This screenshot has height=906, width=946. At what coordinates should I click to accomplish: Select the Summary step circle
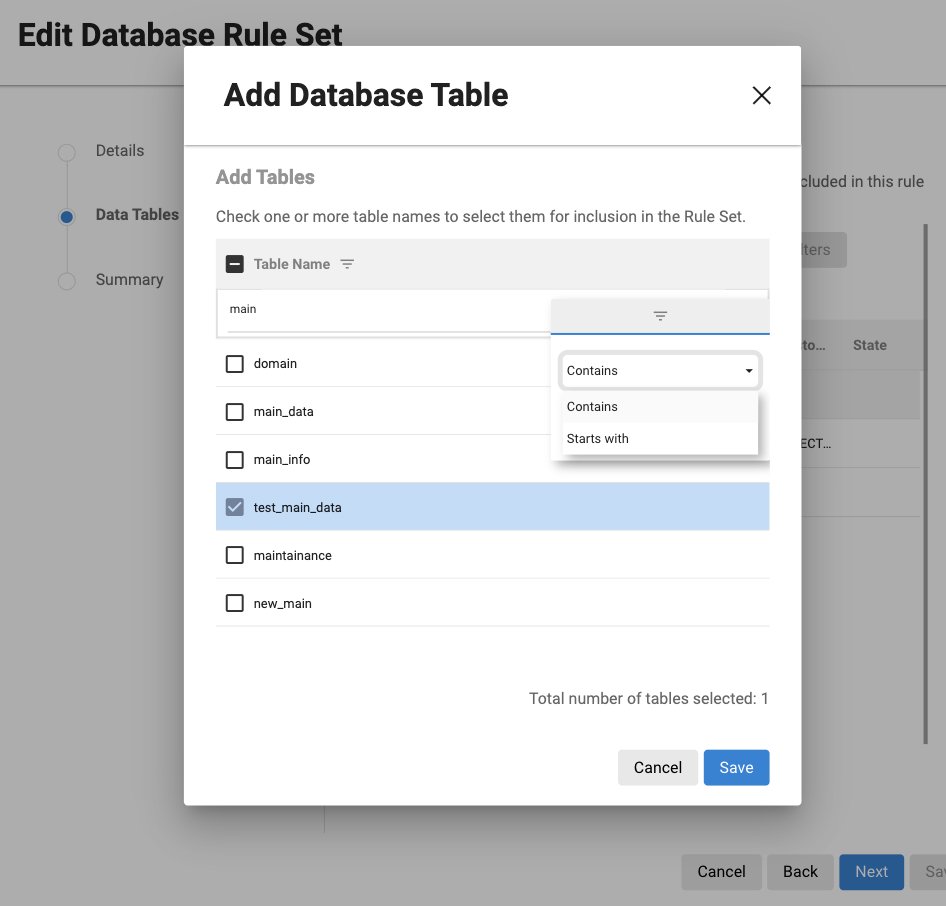[x=67, y=281]
